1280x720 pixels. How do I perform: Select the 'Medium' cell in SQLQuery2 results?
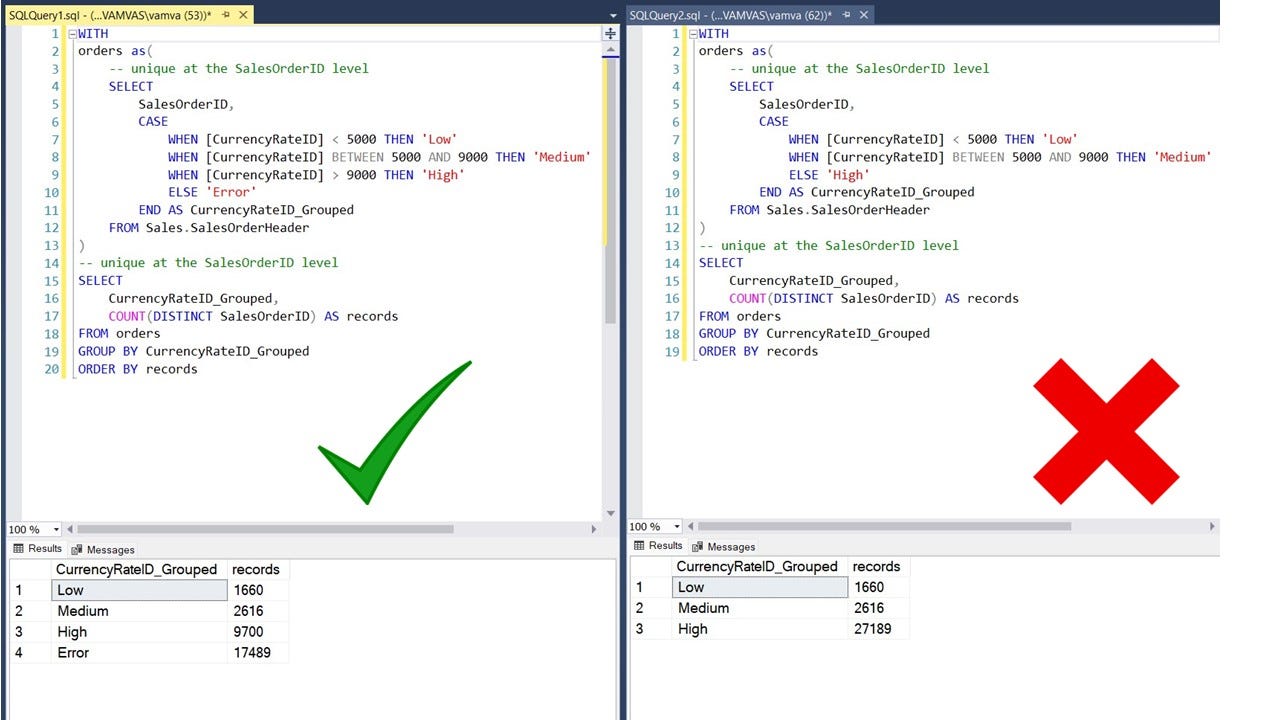pyautogui.click(x=759, y=608)
